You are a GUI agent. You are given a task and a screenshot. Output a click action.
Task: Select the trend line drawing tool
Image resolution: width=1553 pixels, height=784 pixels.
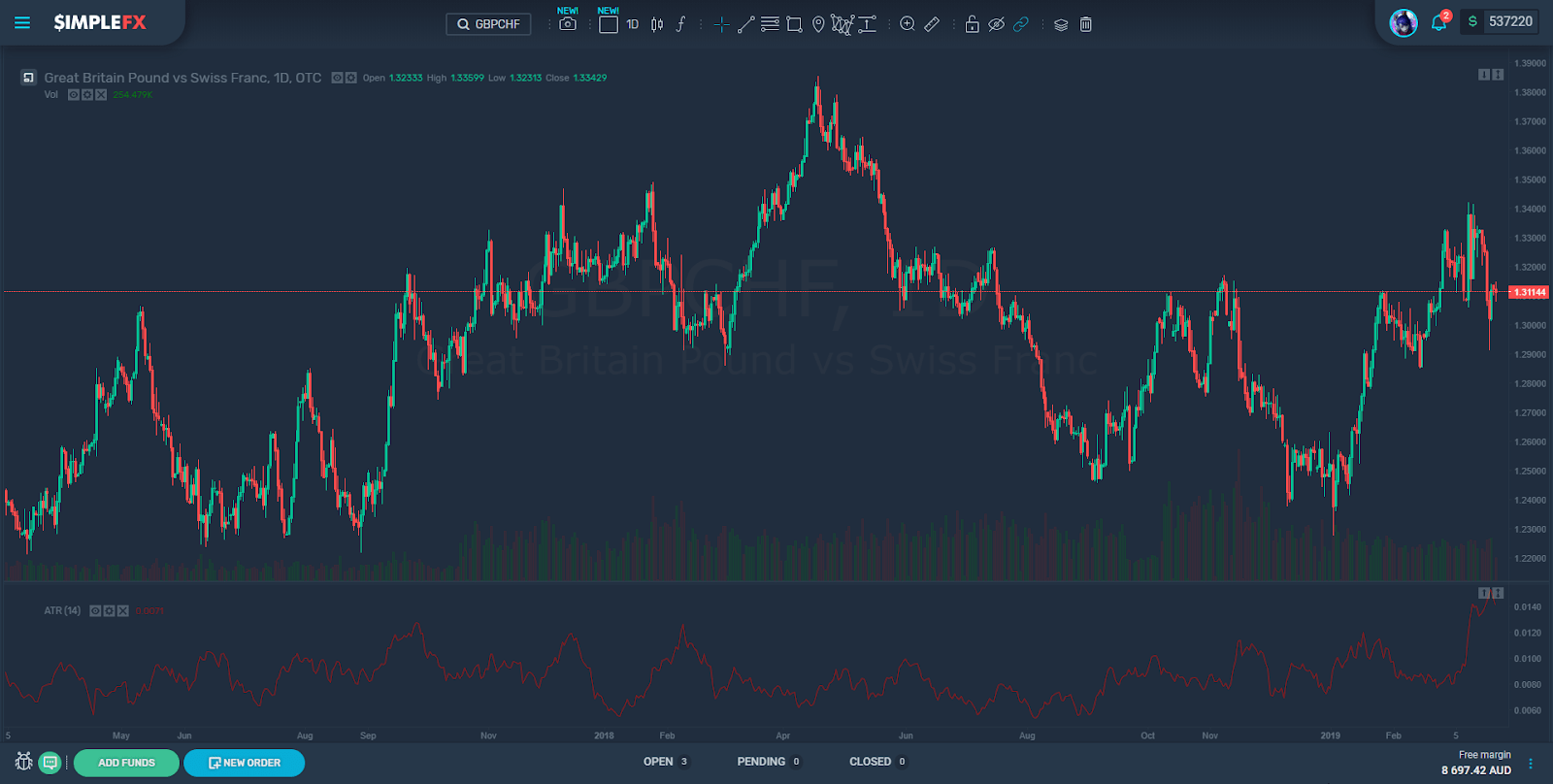pyautogui.click(x=745, y=24)
